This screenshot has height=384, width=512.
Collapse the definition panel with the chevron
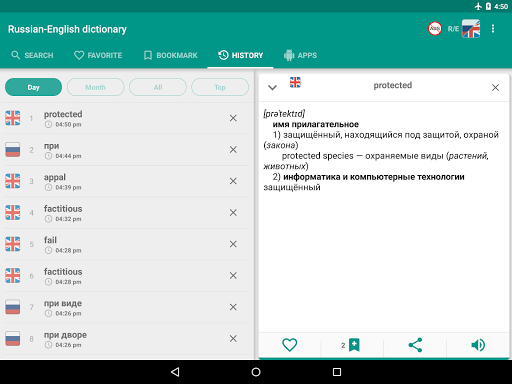pyautogui.click(x=272, y=88)
